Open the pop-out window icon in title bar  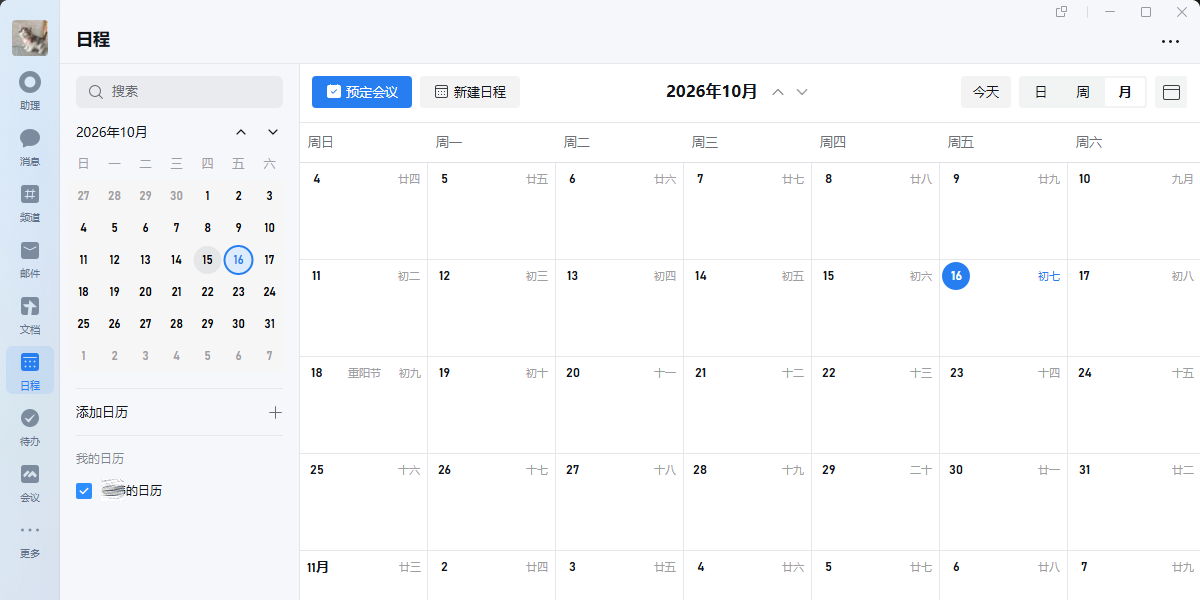[1062, 12]
